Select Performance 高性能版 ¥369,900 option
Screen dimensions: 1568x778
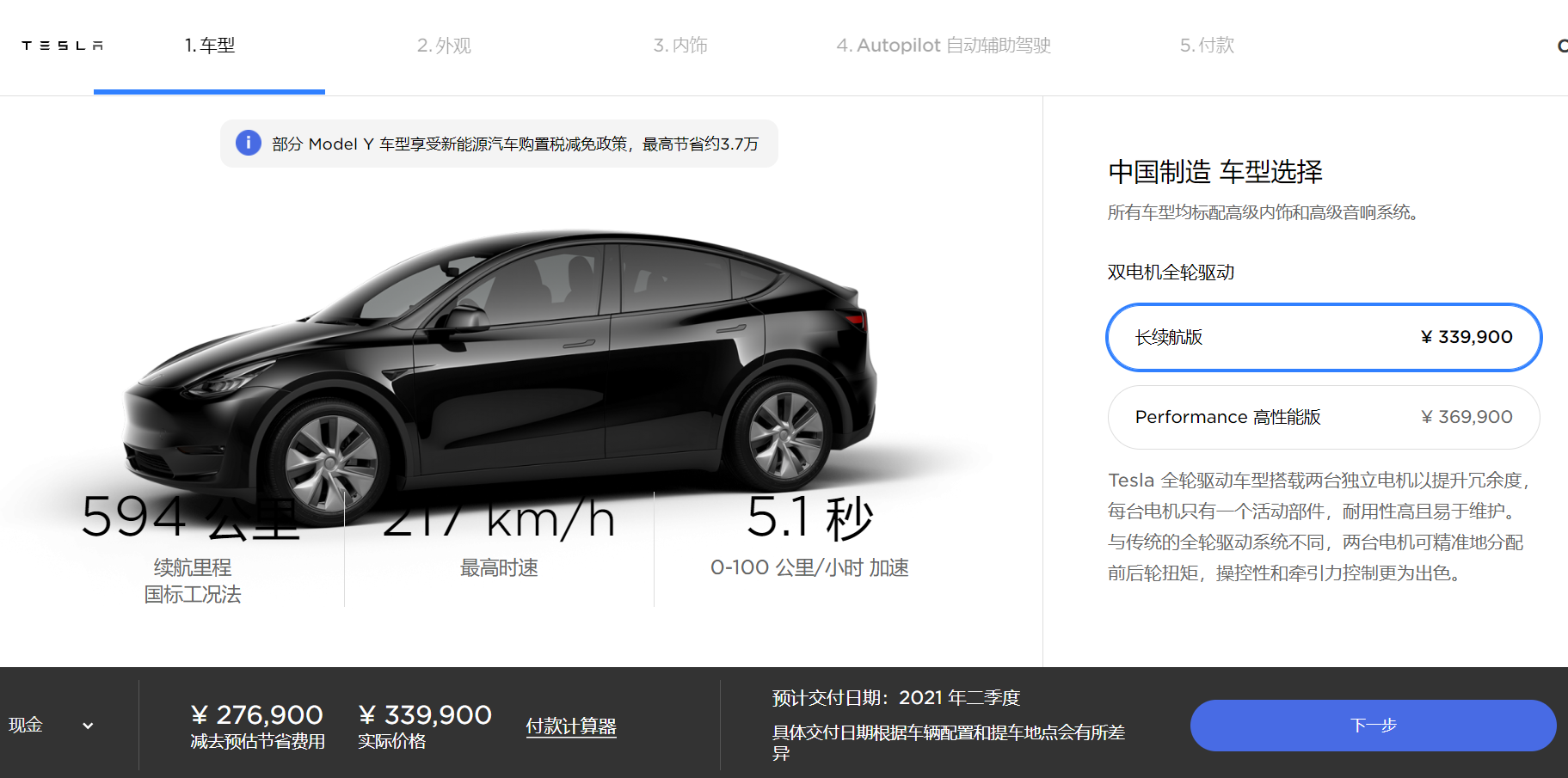[1324, 417]
